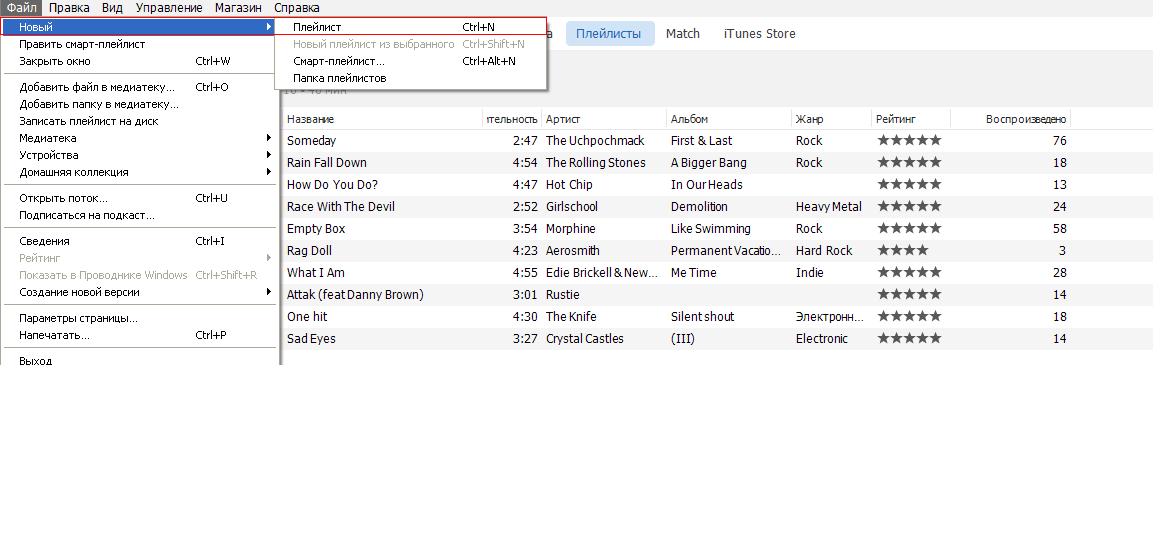
Task: Click artist The Rolling Stones
Action: 596,162
